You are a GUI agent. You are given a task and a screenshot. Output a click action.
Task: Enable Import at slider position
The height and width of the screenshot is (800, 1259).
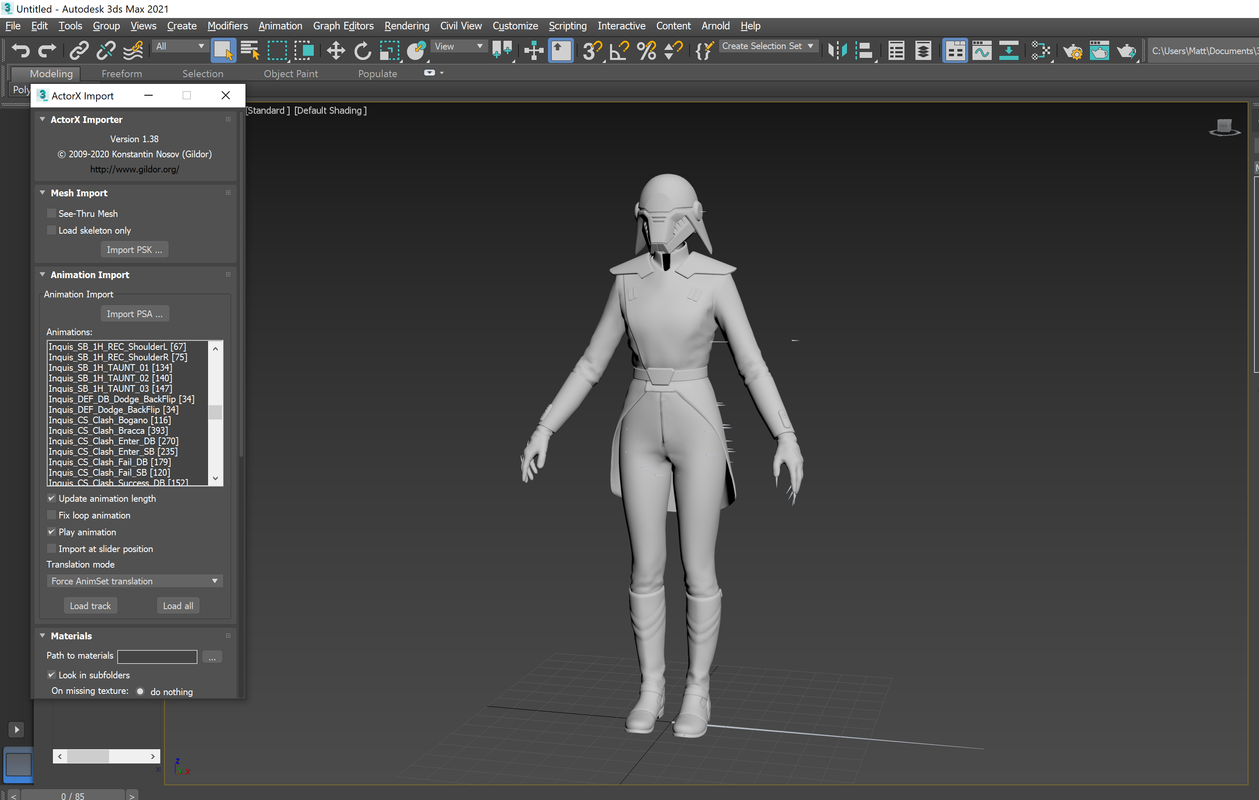[52, 549]
